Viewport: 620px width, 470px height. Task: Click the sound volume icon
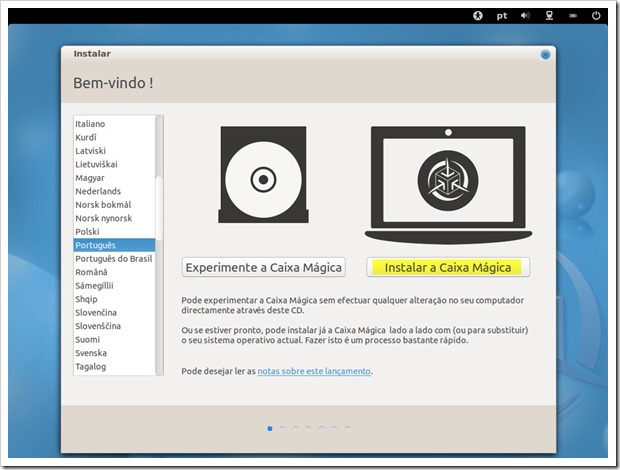(525, 15)
